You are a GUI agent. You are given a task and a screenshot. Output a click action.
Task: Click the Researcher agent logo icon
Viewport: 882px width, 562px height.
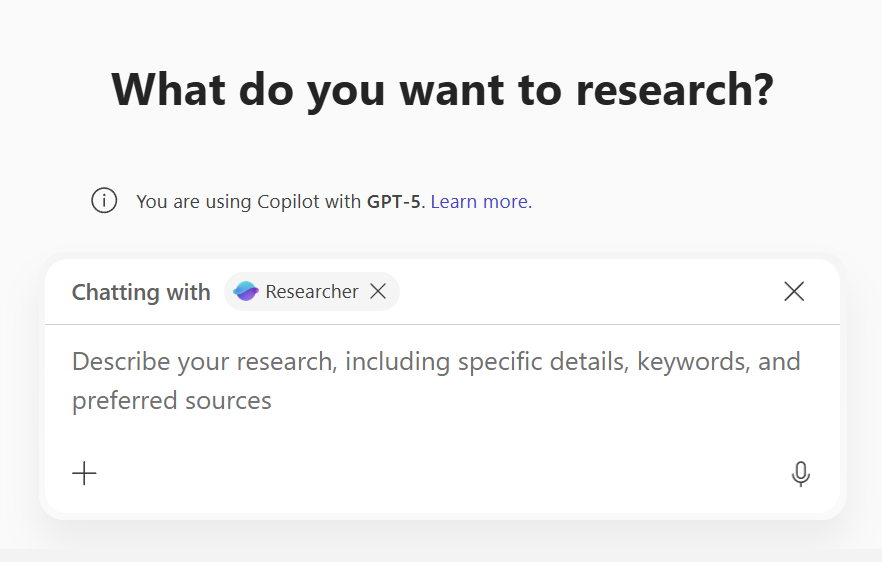(246, 291)
